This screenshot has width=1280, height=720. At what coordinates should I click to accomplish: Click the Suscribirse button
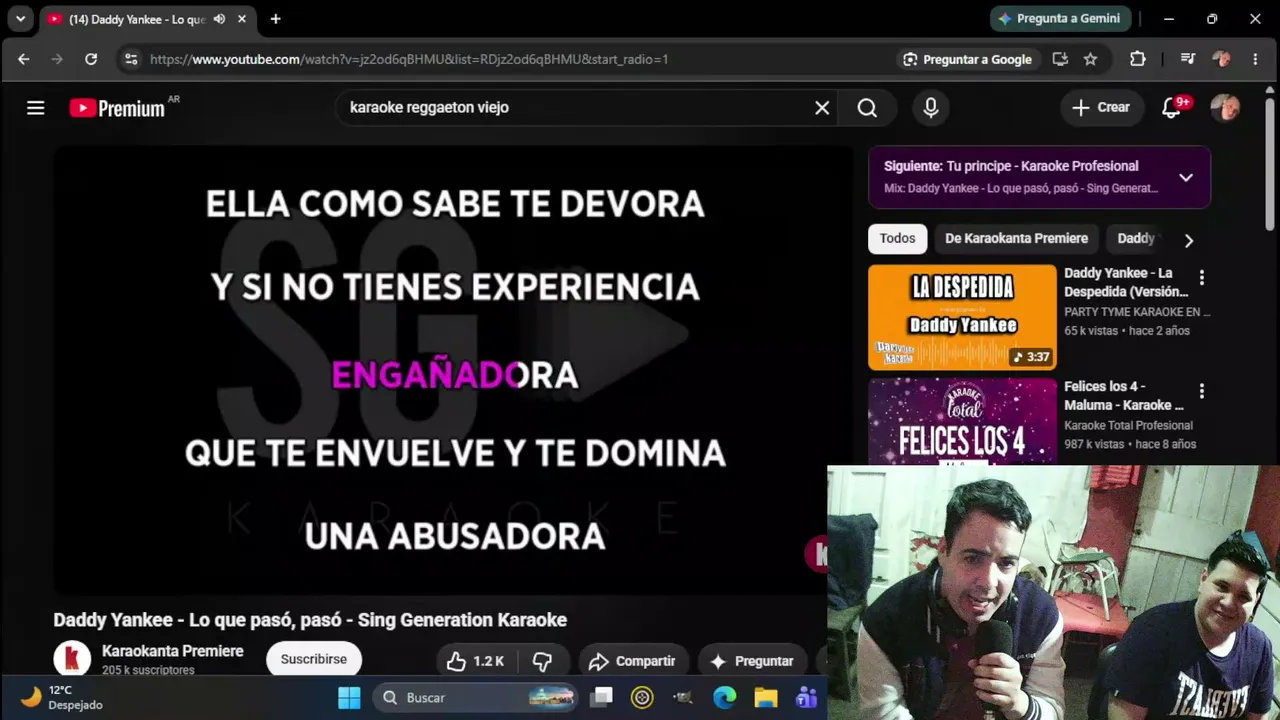click(x=314, y=660)
